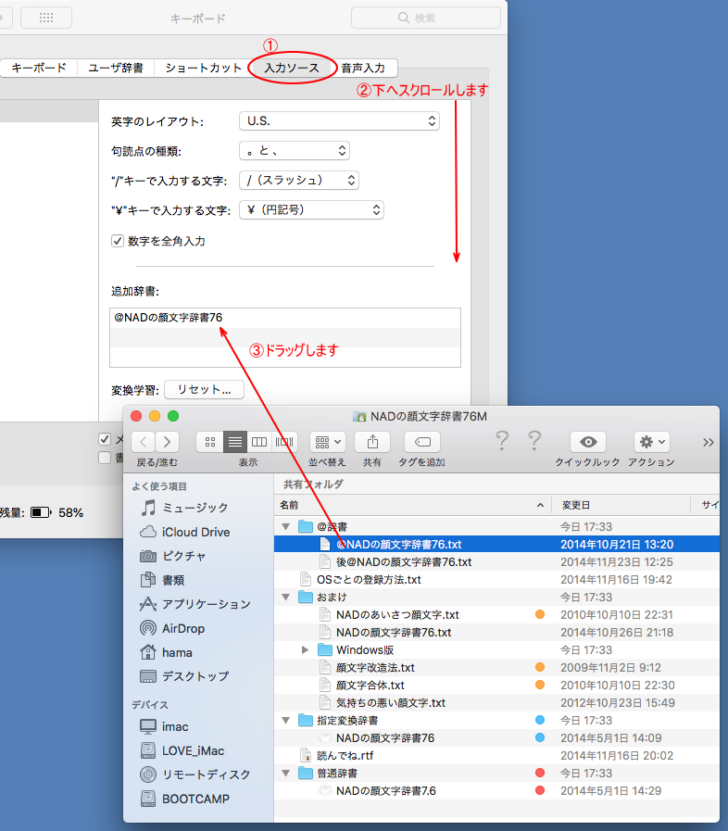728x831 pixels.
Task: Select @NADの顔文字辞書76 in 追加辞書 list
Action: pyautogui.click(x=285, y=318)
